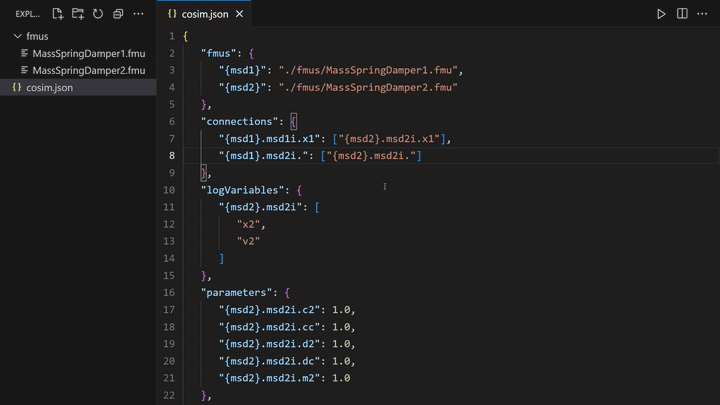Open editor more actions ellipsis
Screen dimensions: 720x405
click(702, 14)
